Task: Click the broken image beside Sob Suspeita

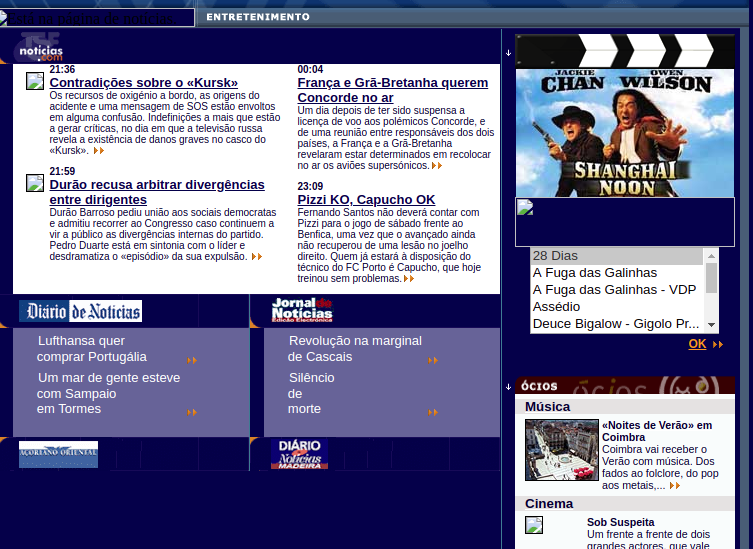Action: 534,525
